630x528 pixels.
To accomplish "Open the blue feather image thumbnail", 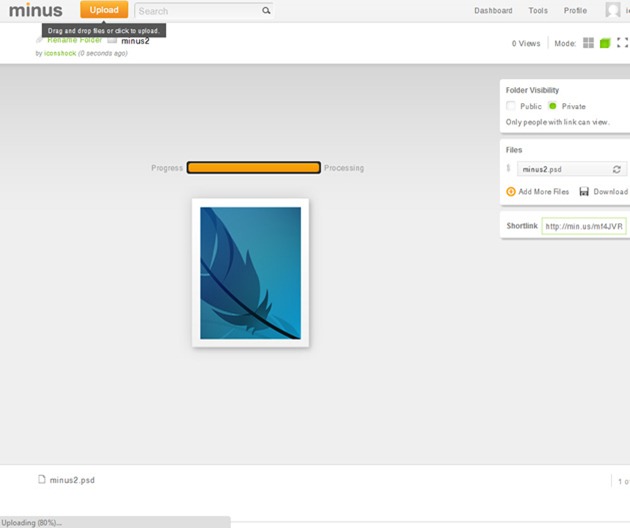I will coord(250,272).
